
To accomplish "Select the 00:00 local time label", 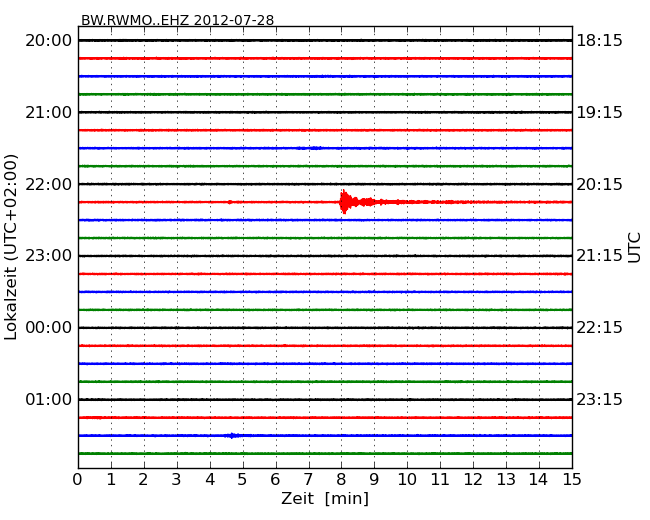I will (x=49, y=328).
